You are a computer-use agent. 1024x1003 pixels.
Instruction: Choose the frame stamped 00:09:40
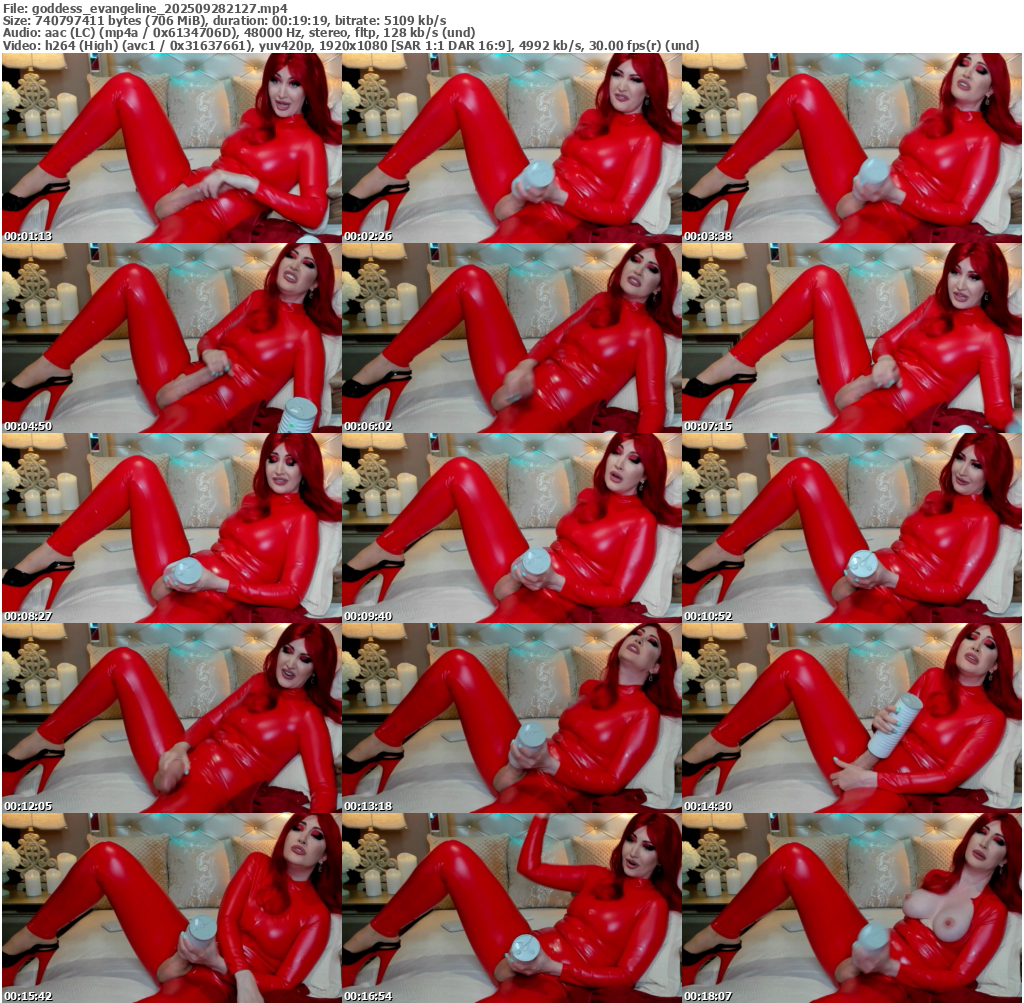(511, 528)
